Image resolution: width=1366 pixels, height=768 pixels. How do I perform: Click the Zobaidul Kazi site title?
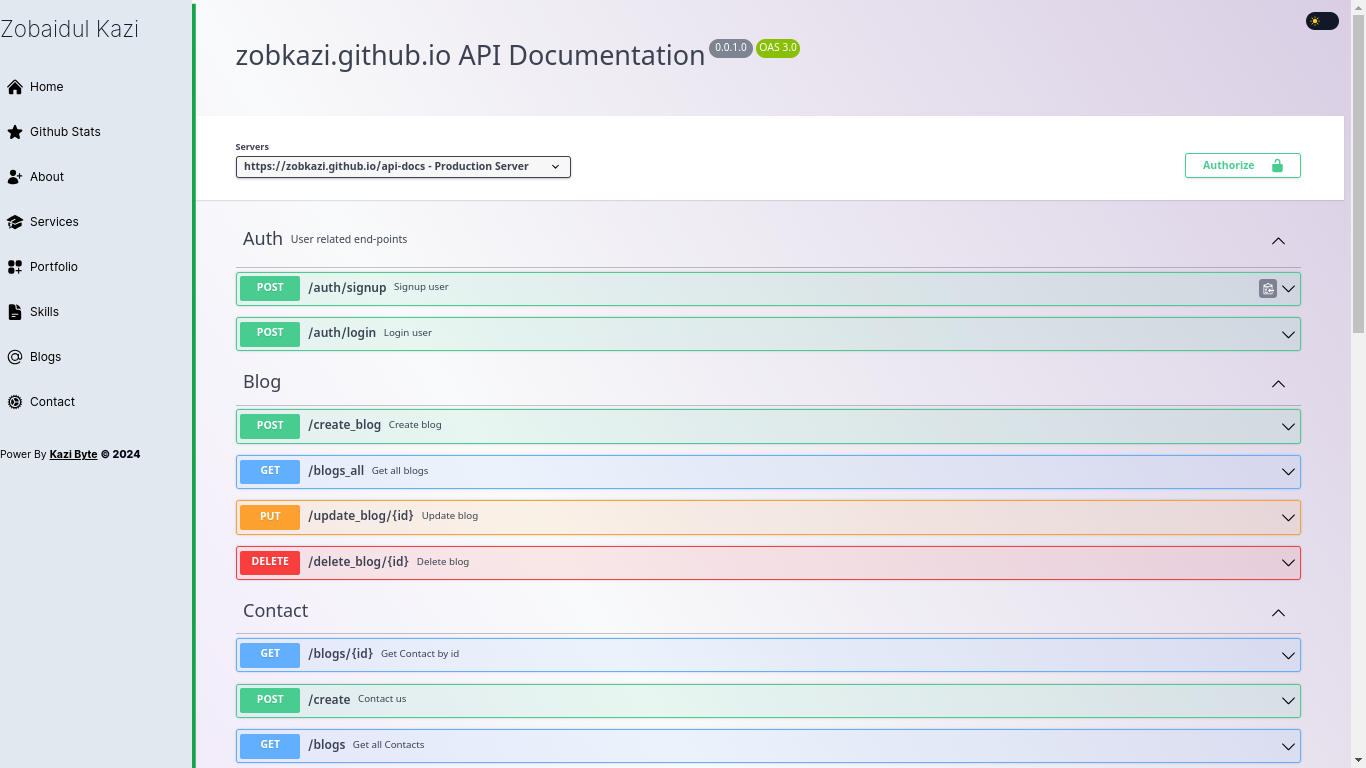pos(69,29)
